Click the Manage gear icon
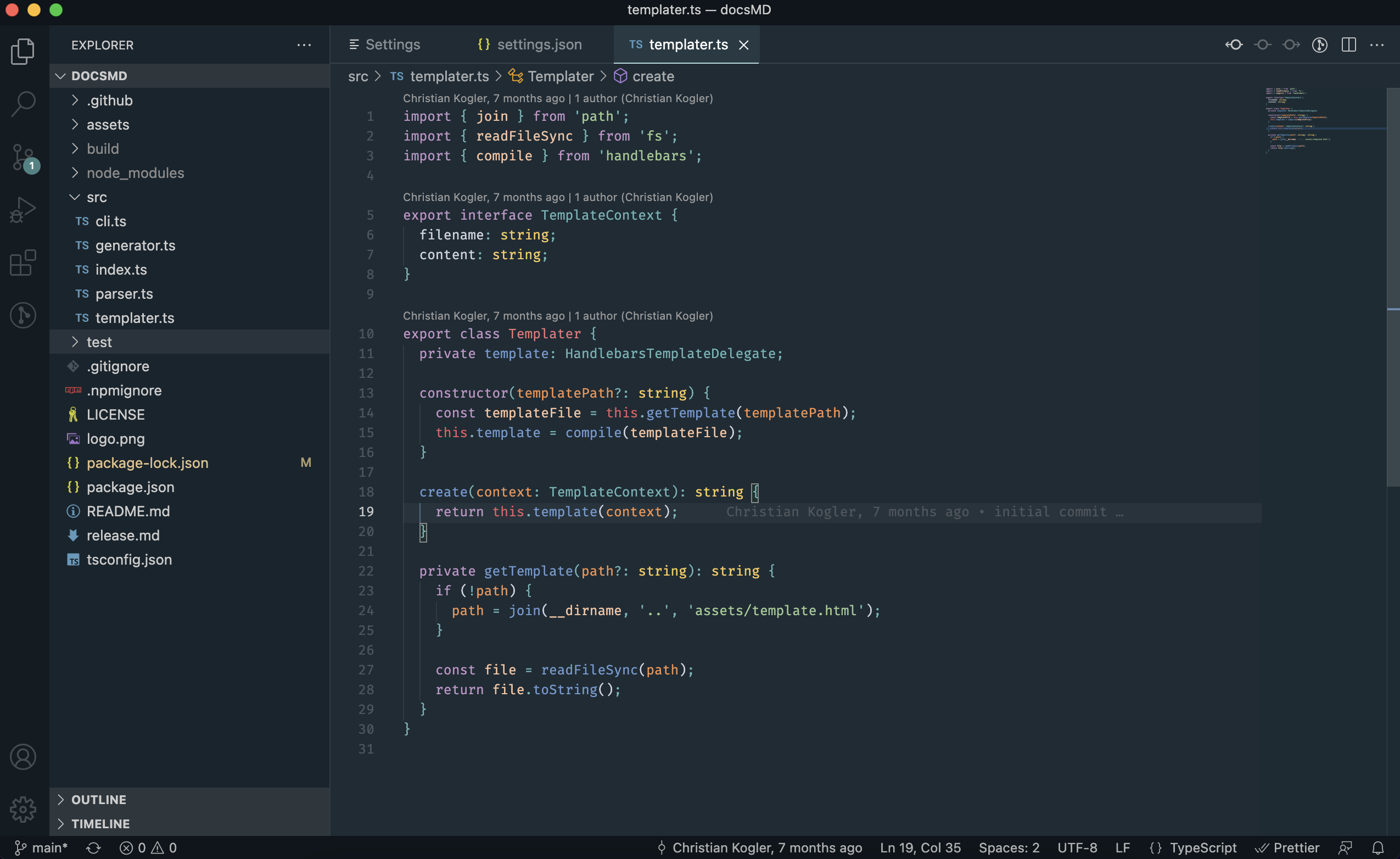This screenshot has height=859, width=1400. point(23,808)
